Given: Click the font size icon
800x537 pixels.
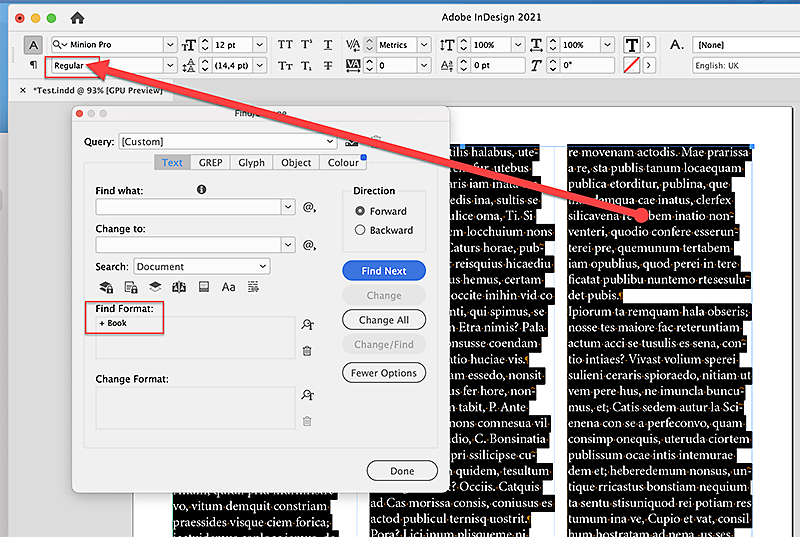Looking at the screenshot, I should pos(189,45).
